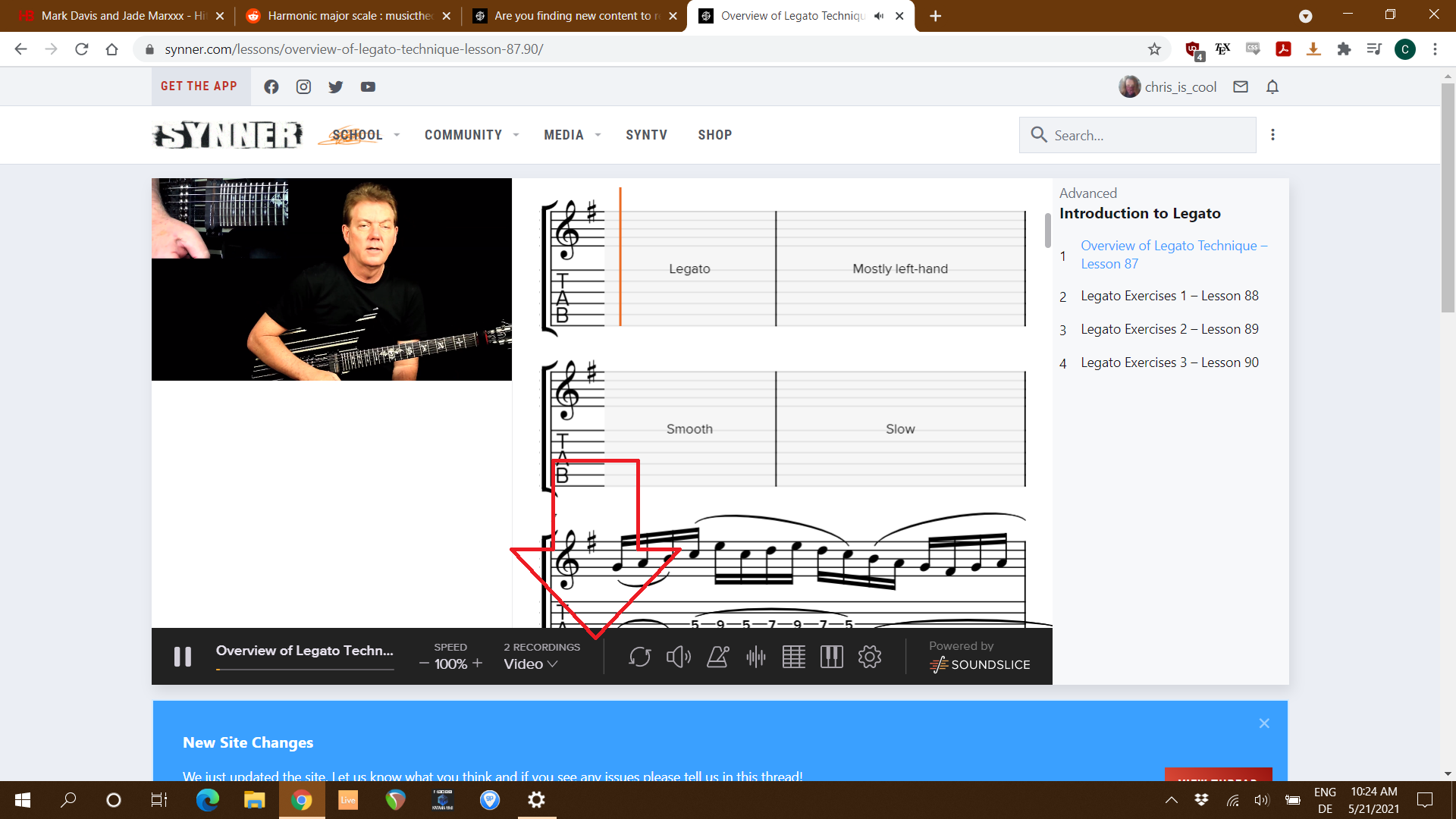
Task: Expand the Video recordings dropdown
Action: (x=531, y=664)
